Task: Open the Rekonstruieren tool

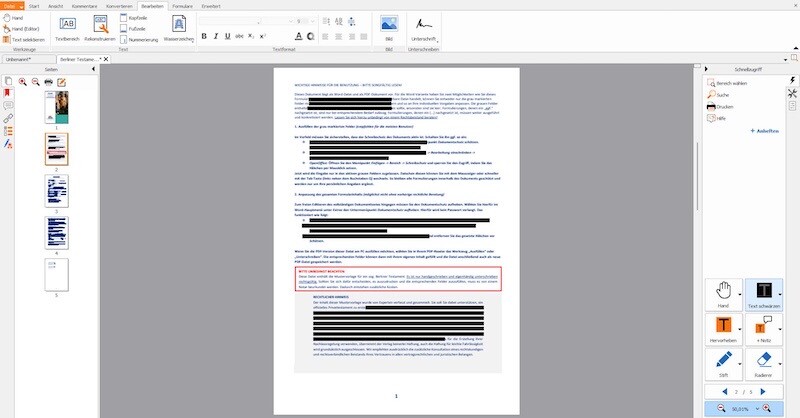Action: [x=100, y=29]
